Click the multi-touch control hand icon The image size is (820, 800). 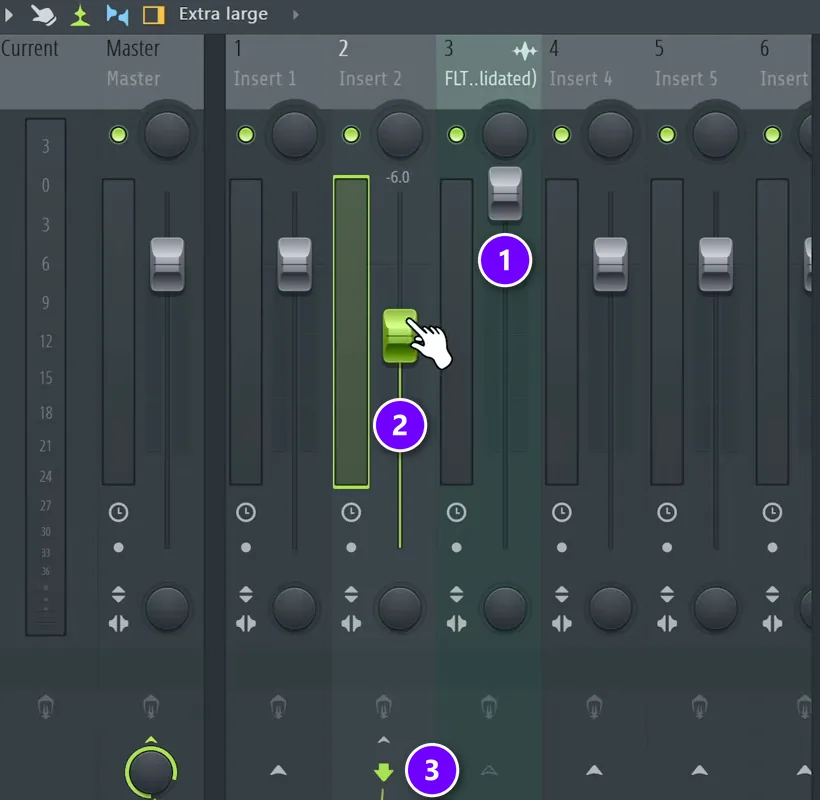pyautogui.click(x=43, y=15)
